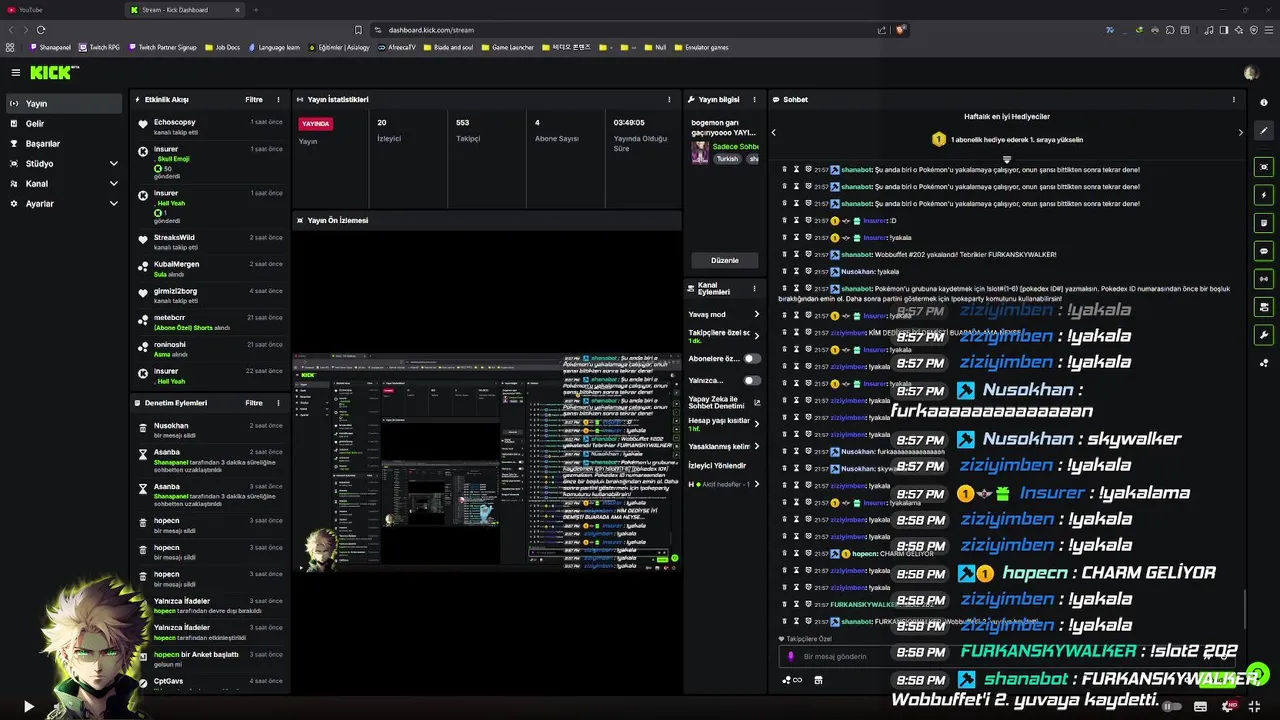The image size is (1280, 720).
Task: Bookmark this page in address bar
Action: click(x=358, y=30)
